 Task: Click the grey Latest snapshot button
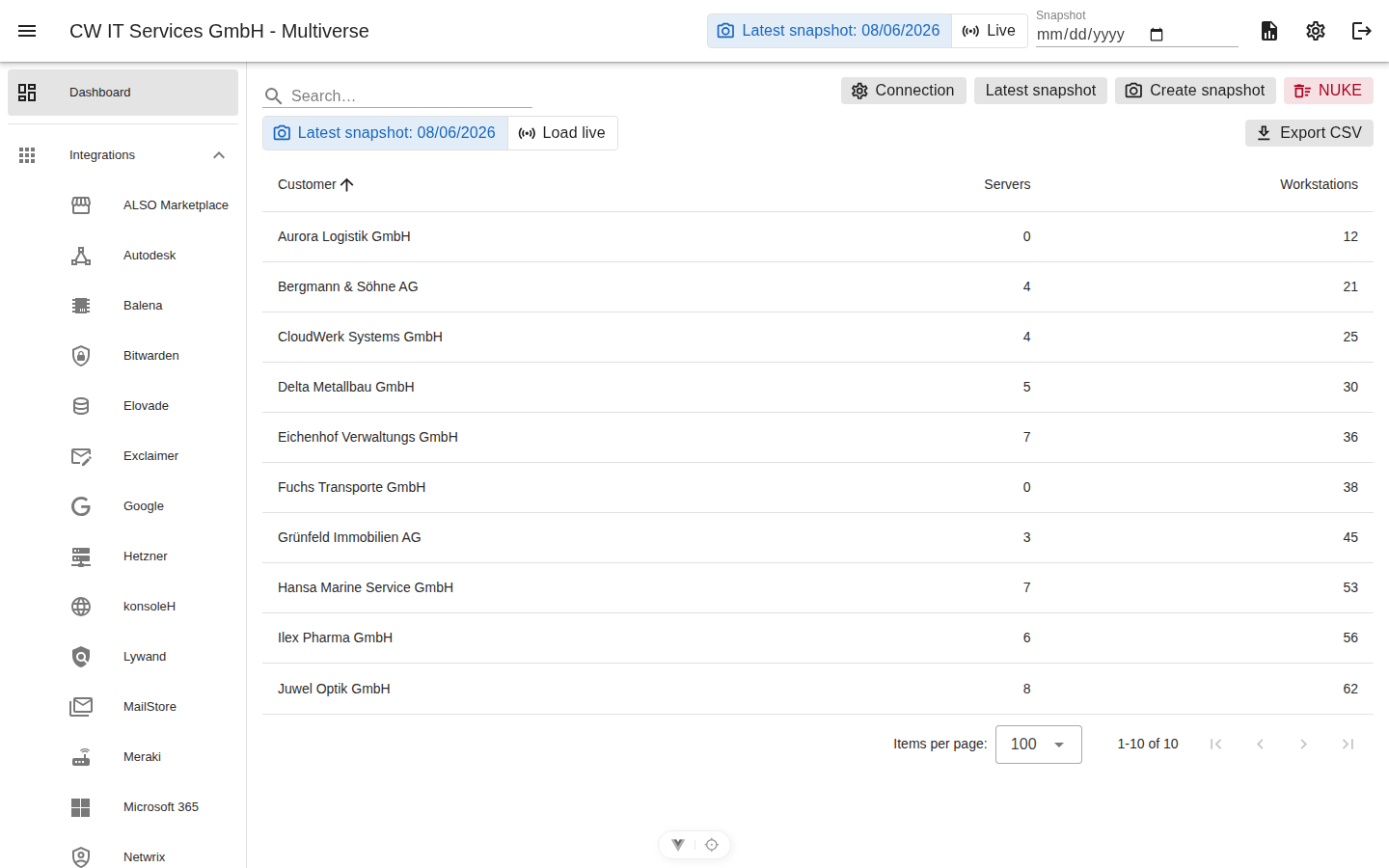tap(1041, 91)
